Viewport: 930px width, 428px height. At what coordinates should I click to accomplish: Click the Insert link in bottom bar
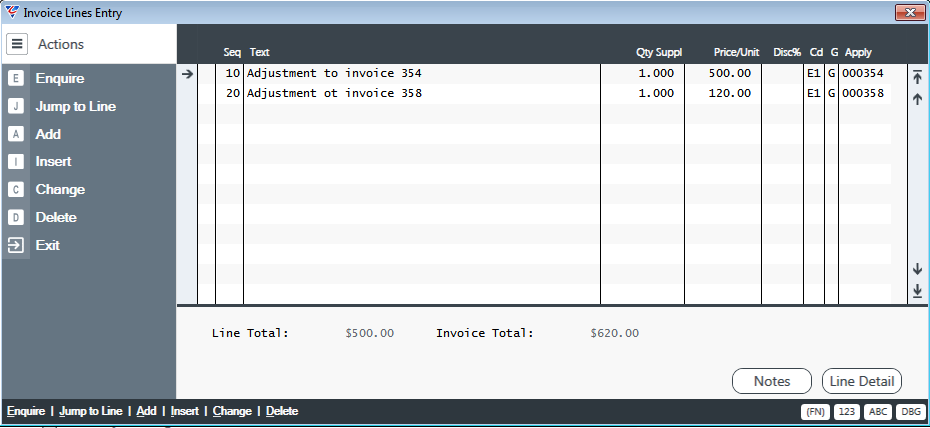(185, 411)
